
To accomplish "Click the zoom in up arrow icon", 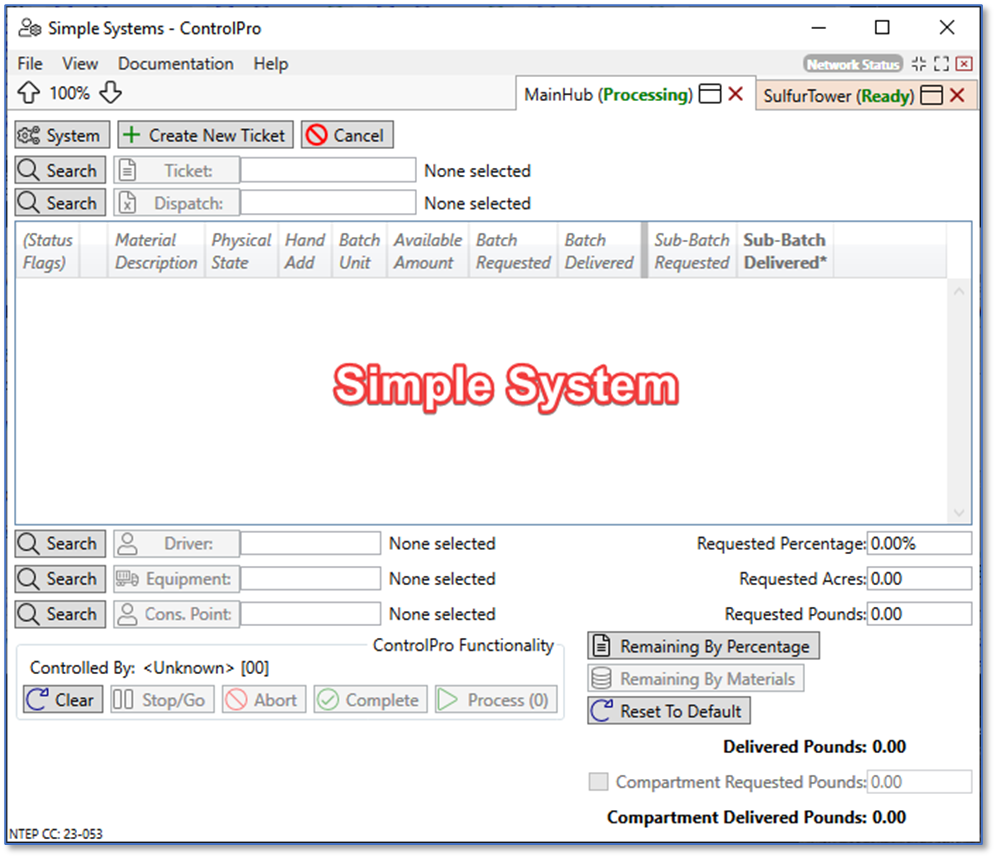I will click(x=29, y=93).
